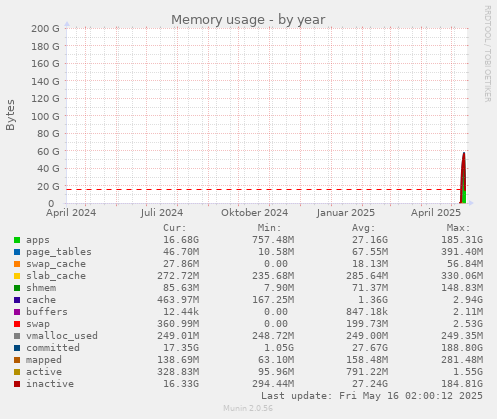Click the 'inactive' legend label
Screen dimensions: 497x419
tap(50, 384)
